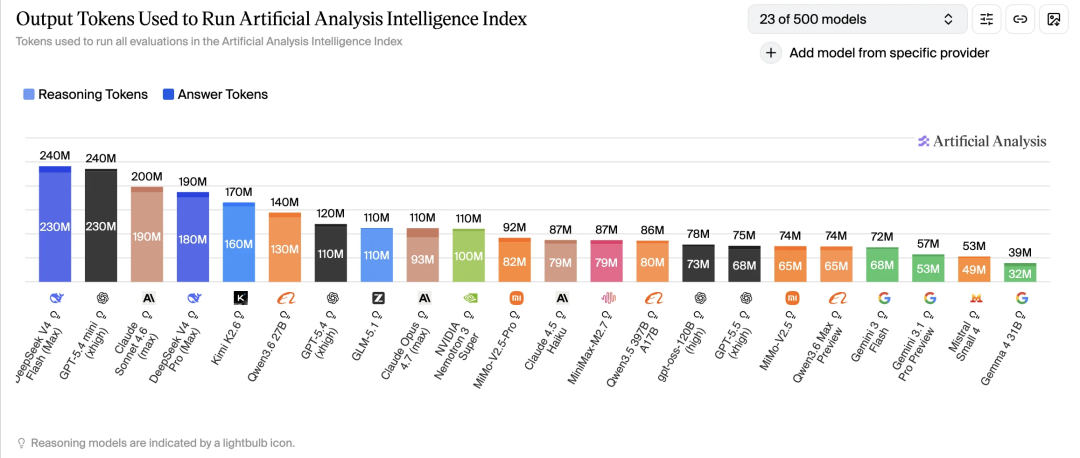The height and width of the screenshot is (458, 1080).
Task: Click the Reasoning Tokens light-blue legend swatch
Action: (x=29, y=95)
